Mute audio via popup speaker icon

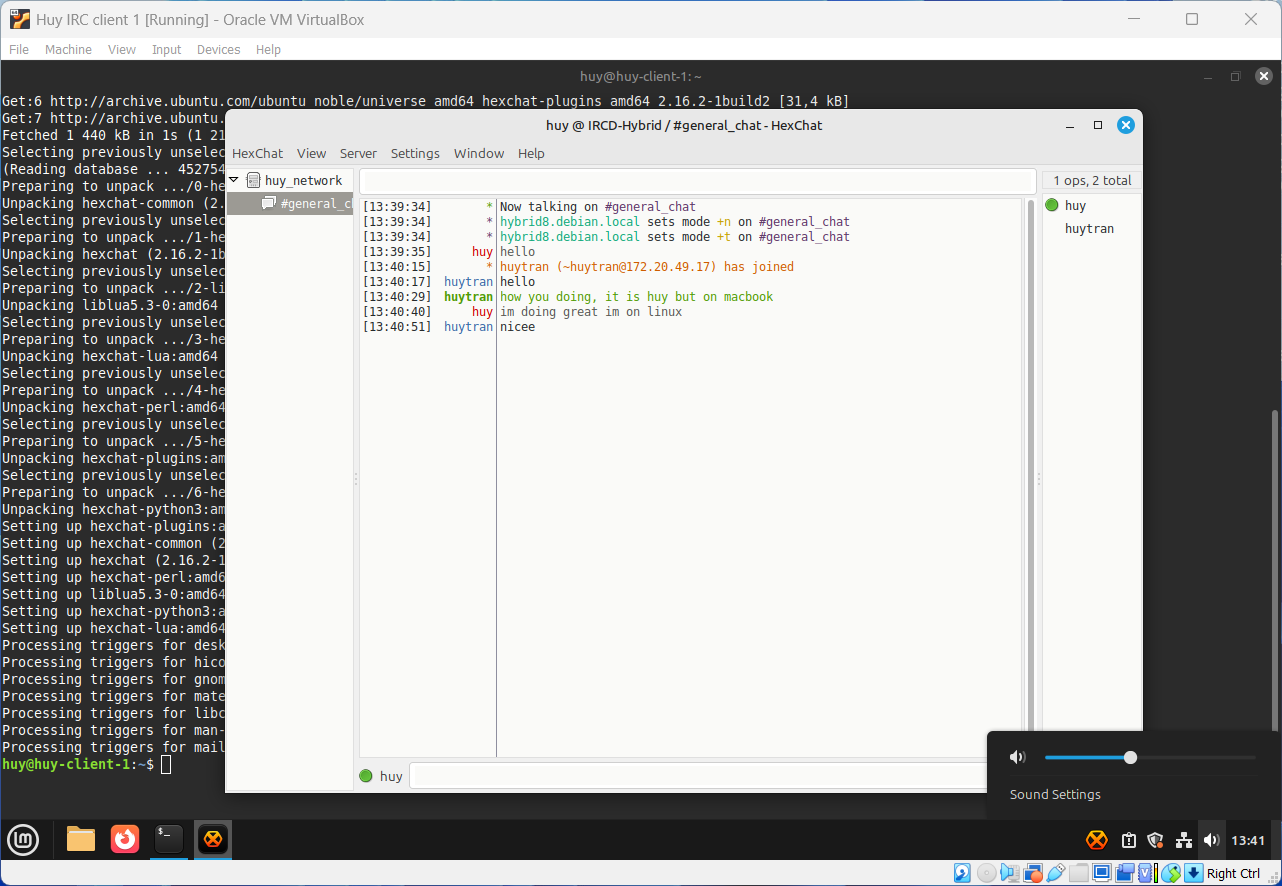click(1018, 757)
